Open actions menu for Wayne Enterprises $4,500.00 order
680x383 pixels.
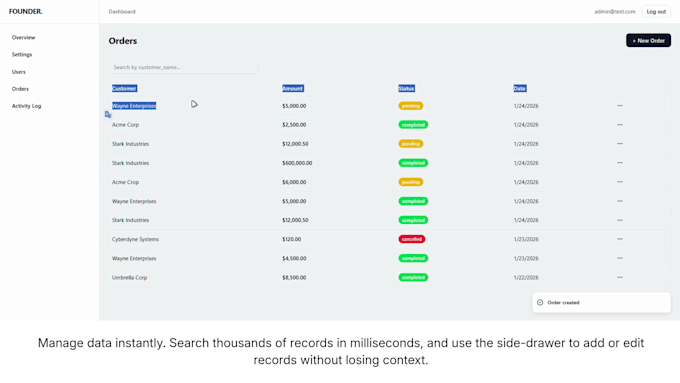(x=620, y=258)
